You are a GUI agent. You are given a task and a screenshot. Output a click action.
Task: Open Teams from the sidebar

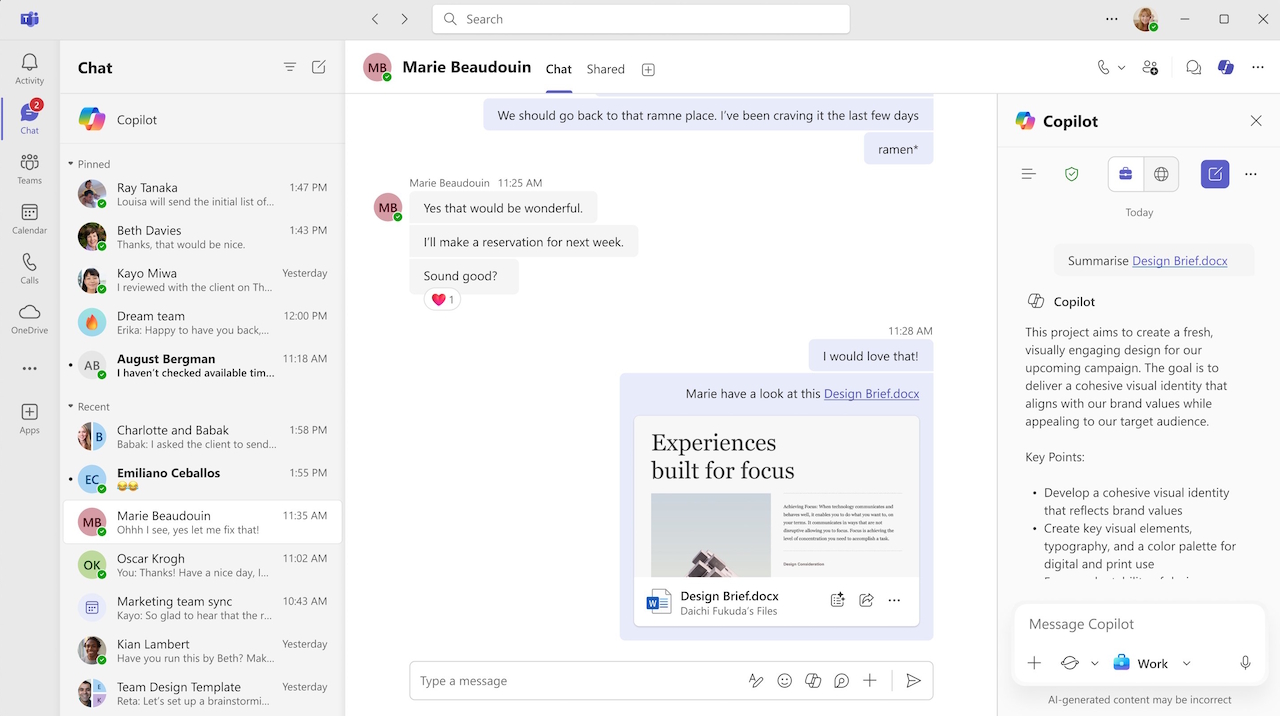coord(29,169)
